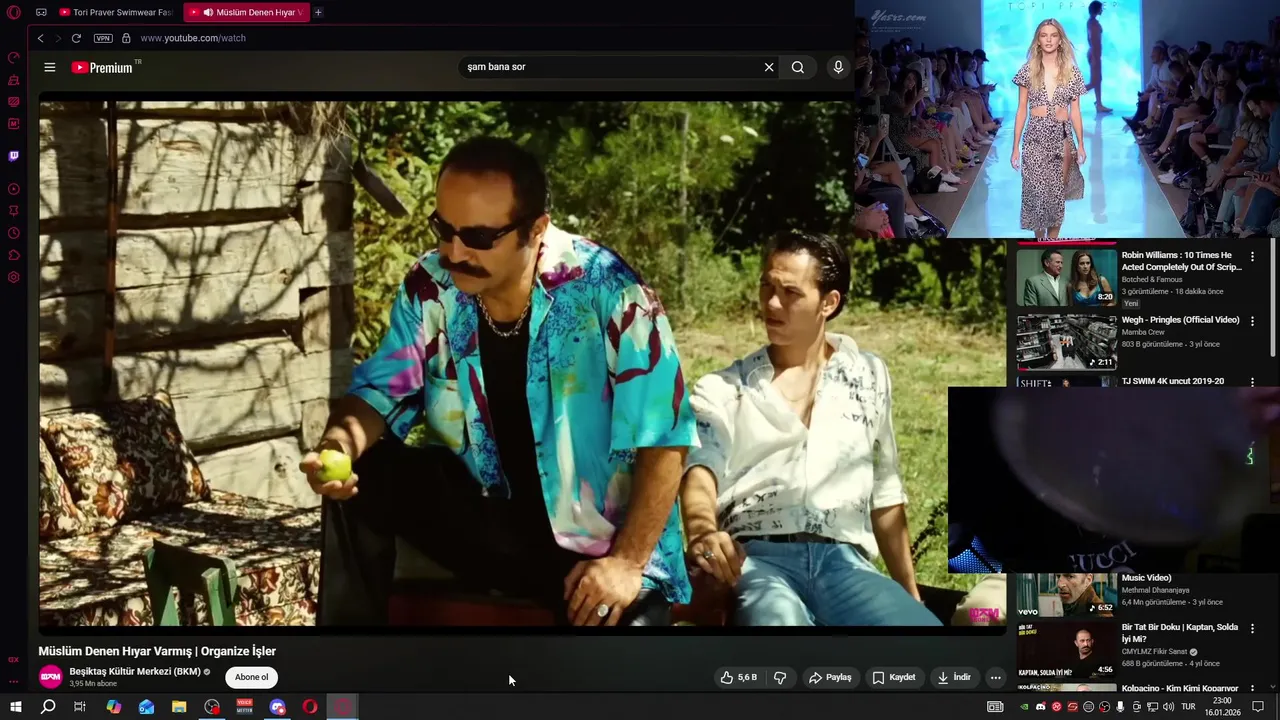Dislike the video with thumbs-down
This screenshot has width=1280, height=720.
pyautogui.click(x=780, y=677)
